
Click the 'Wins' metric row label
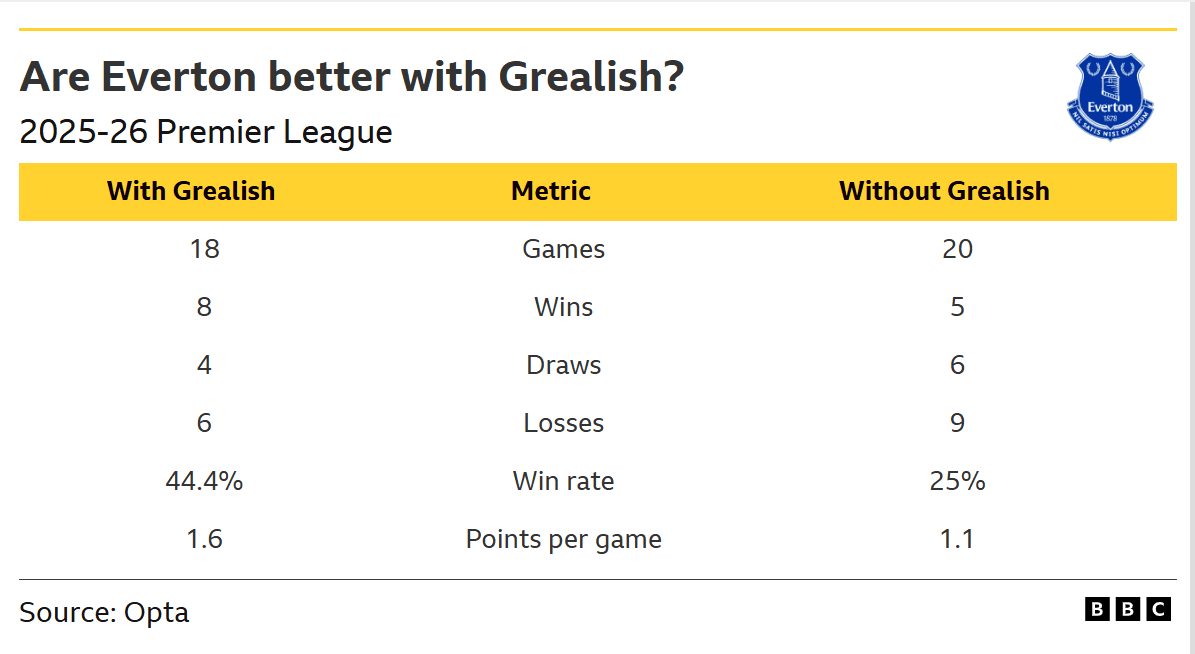click(x=563, y=307)
